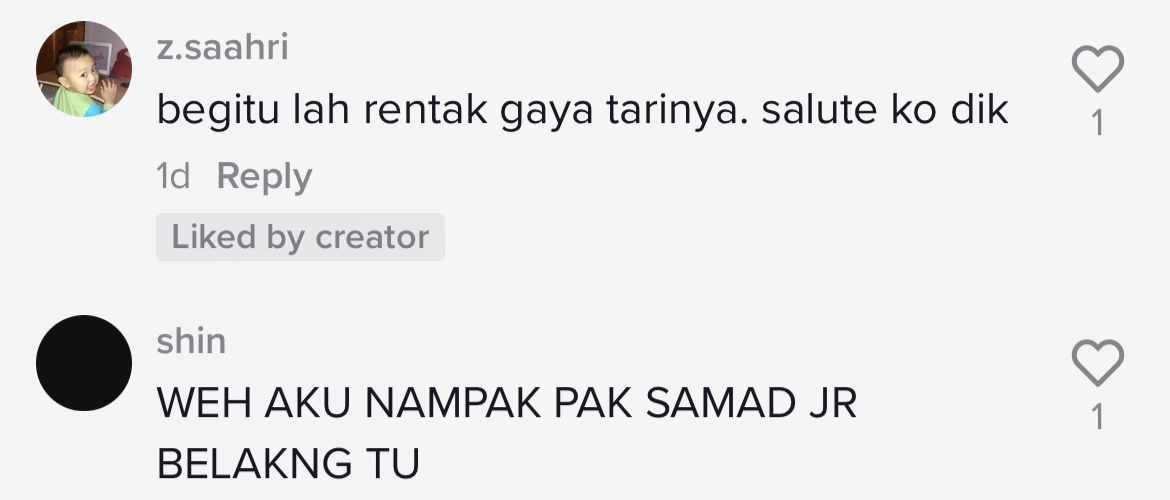Reply to z.saahri's comment

click(264, 177)
